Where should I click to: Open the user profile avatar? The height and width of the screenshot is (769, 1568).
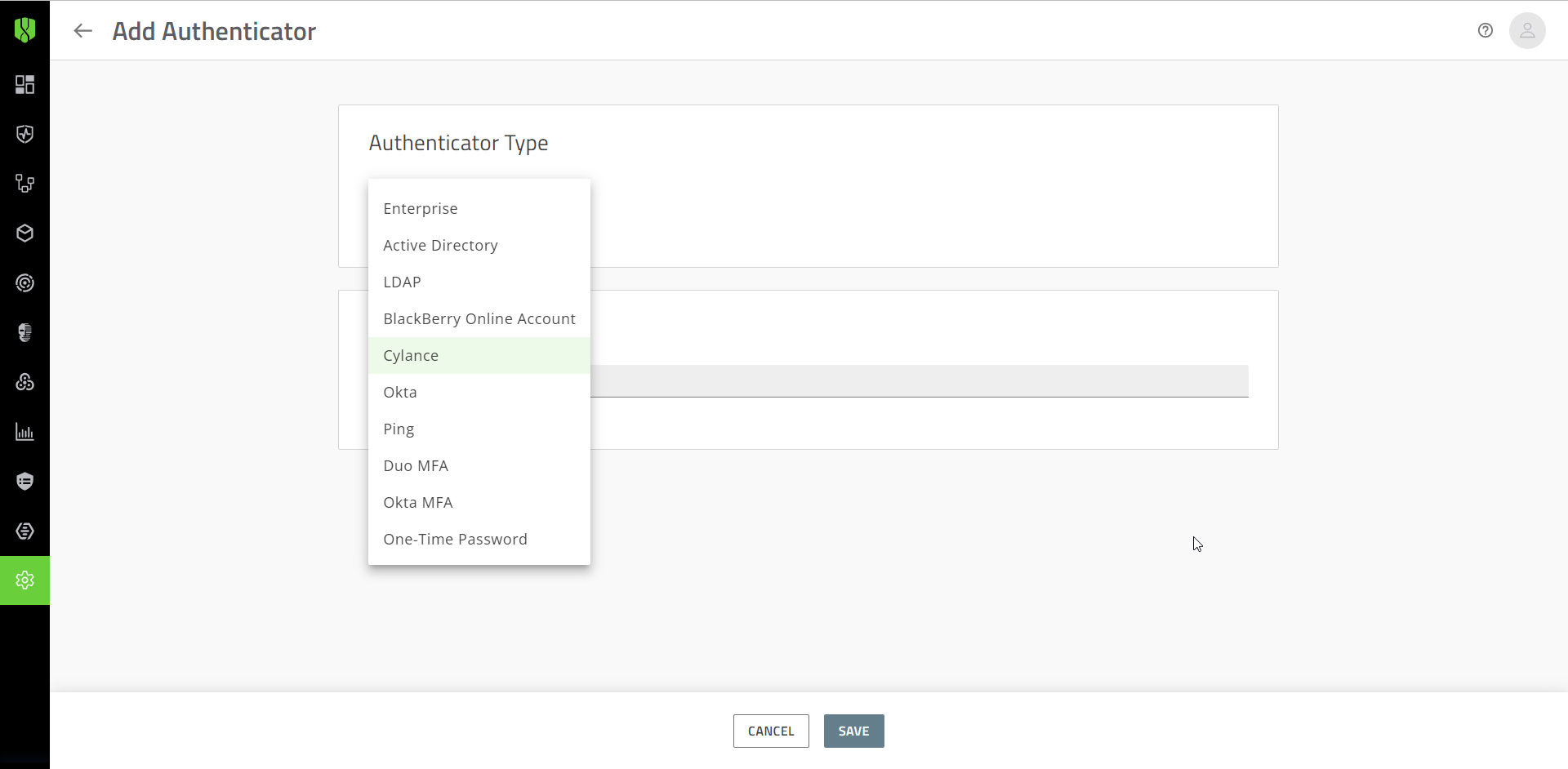tap(1527, 31)
